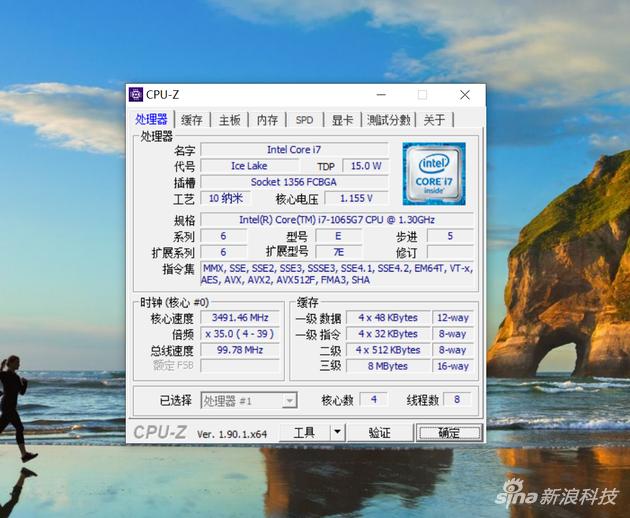Click the 12-way associativity value
Image resolution: width=630 pixels, height=518 pixels.
[x=453, y=317]
